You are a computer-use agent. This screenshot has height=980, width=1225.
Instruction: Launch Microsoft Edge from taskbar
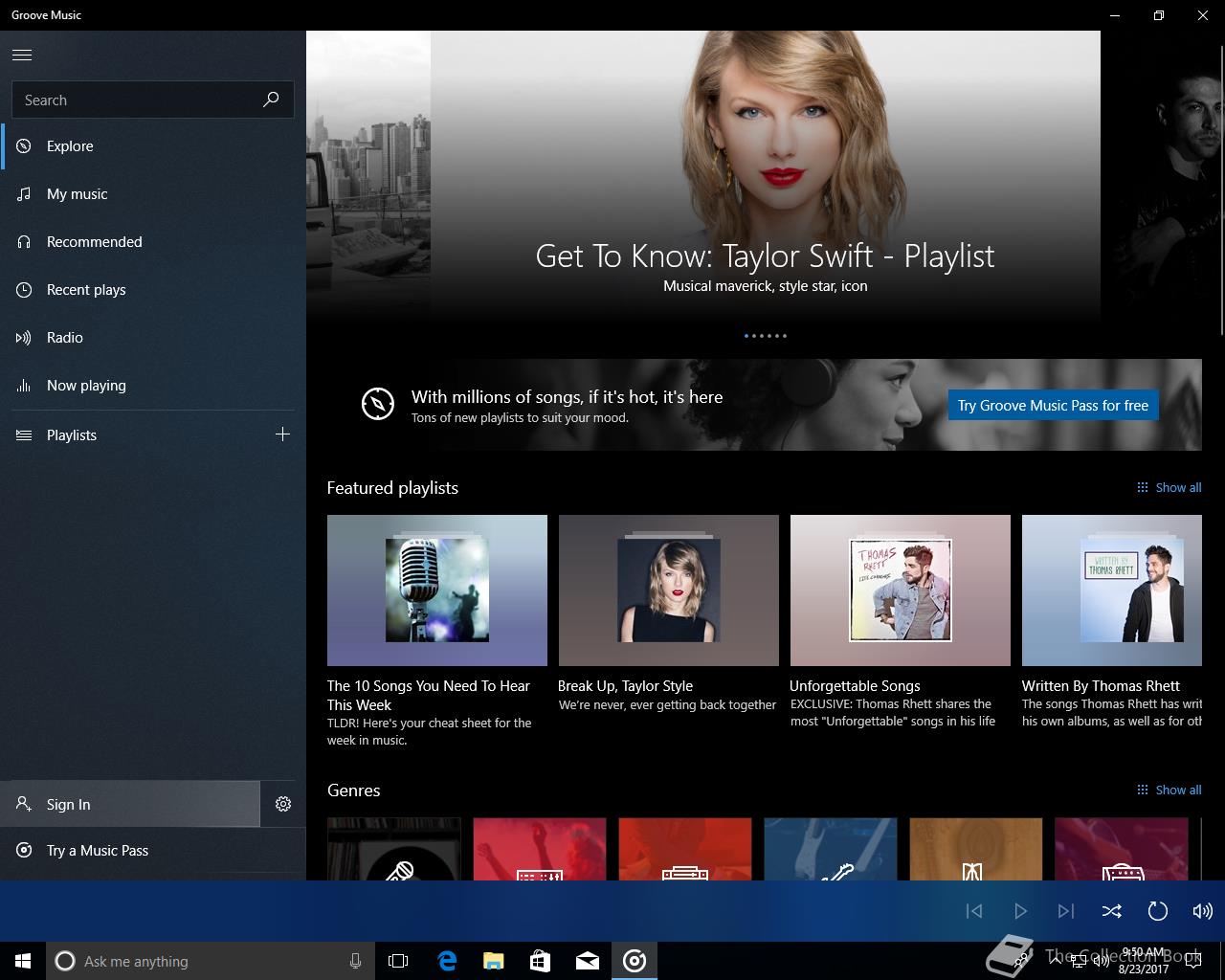click(x=446, y=961)
